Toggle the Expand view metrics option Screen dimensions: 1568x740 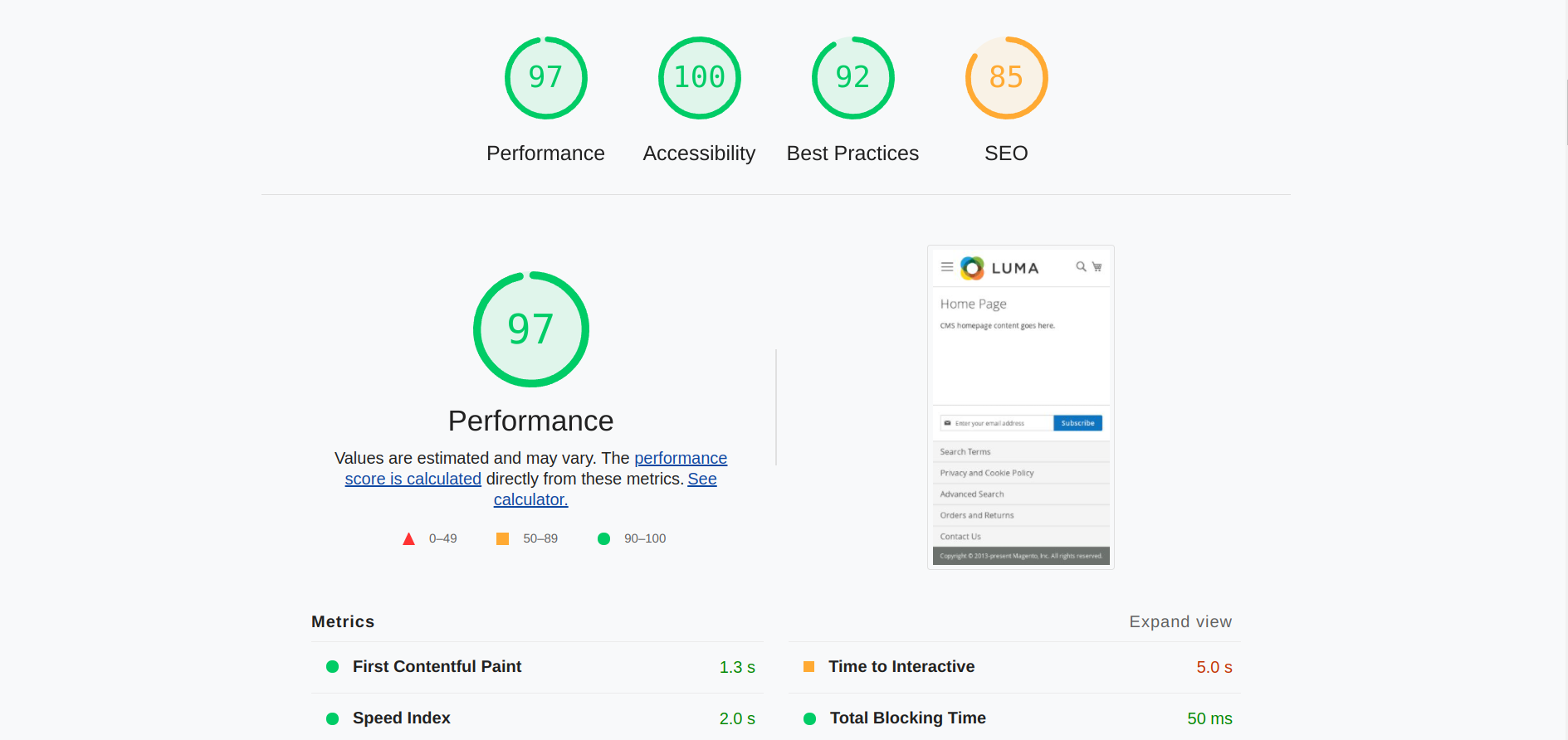tap(1180, 622)
